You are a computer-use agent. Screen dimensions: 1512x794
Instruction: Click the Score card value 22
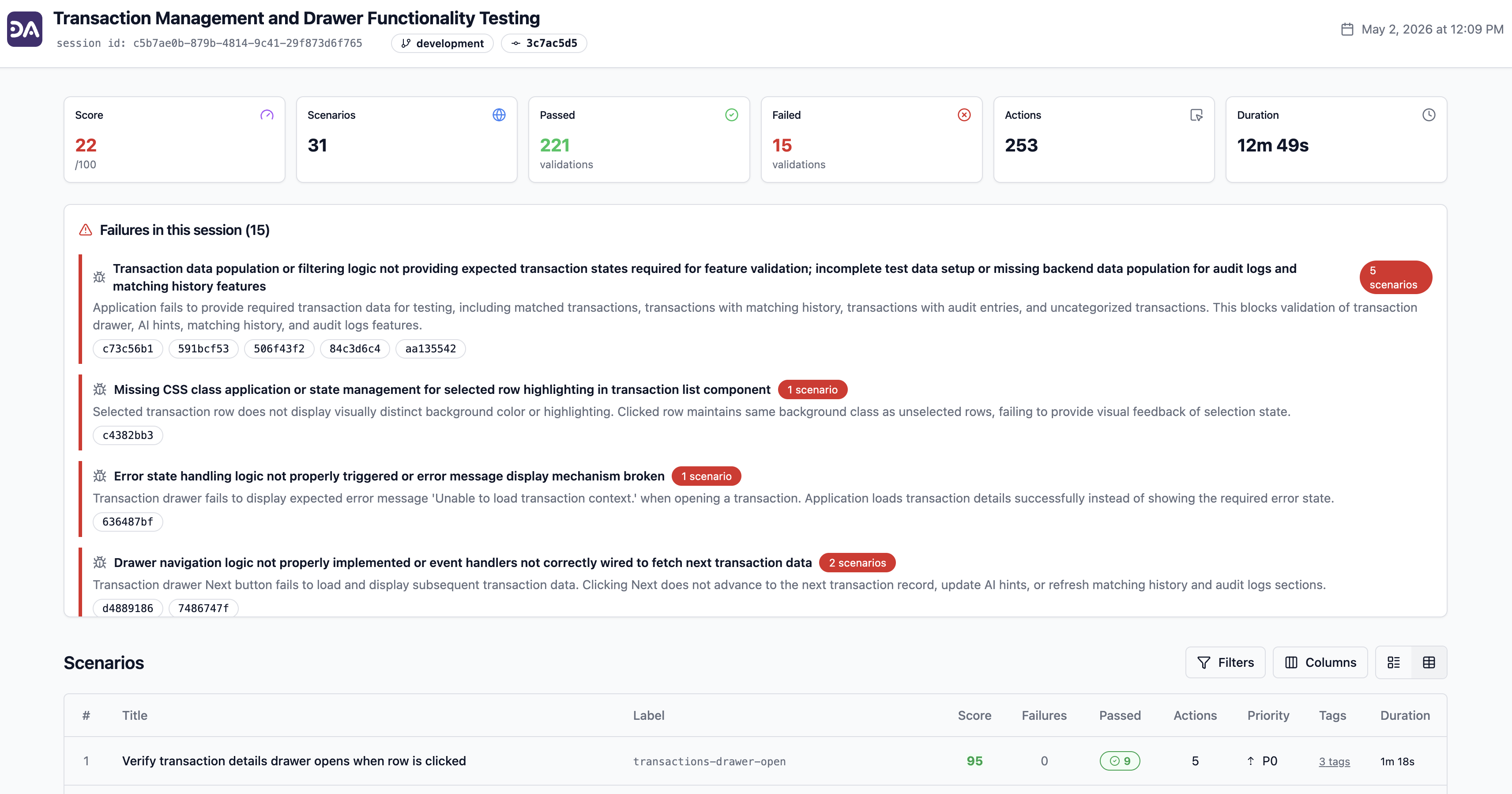coord(86,146)
